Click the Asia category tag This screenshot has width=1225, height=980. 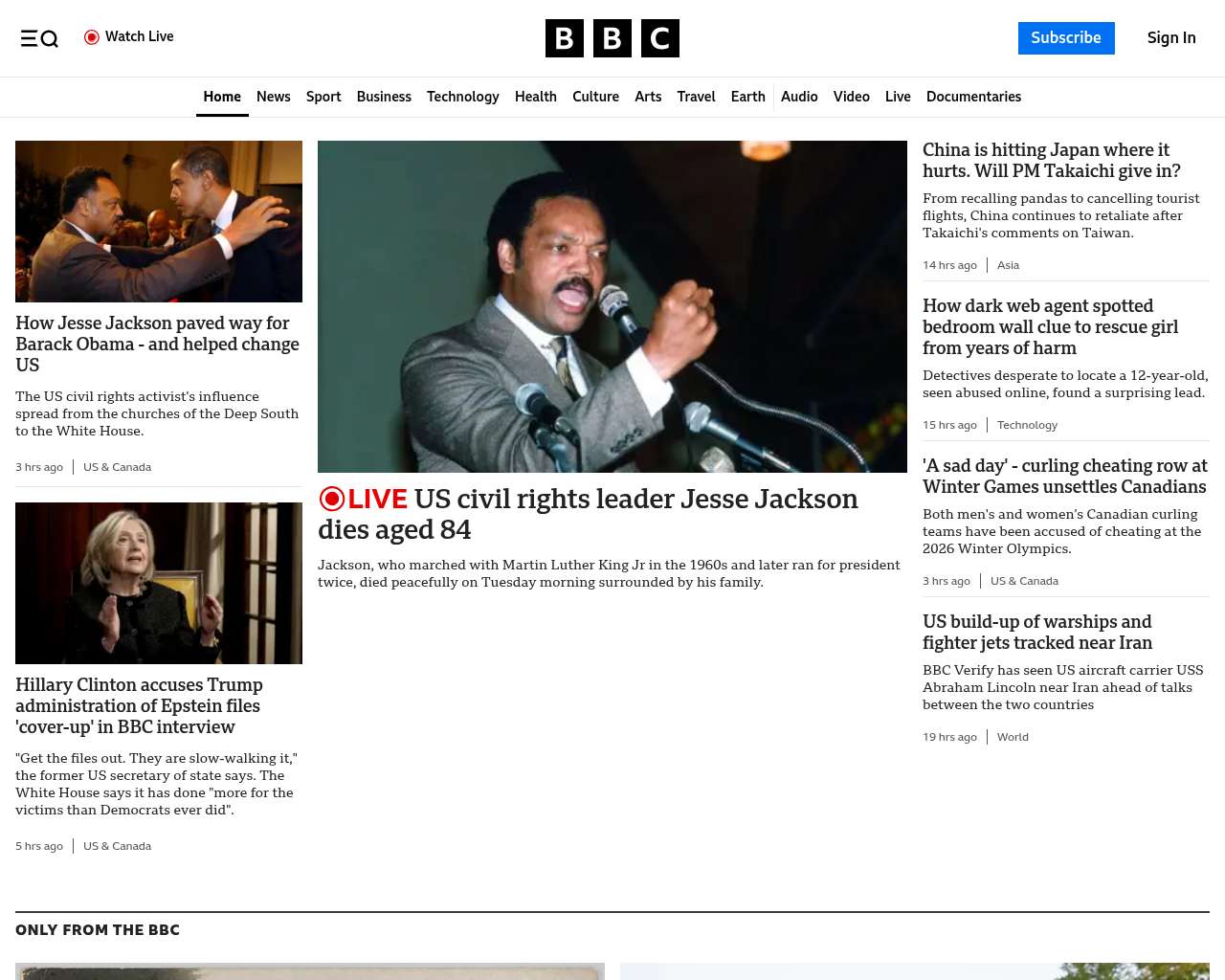(1008, 265)
